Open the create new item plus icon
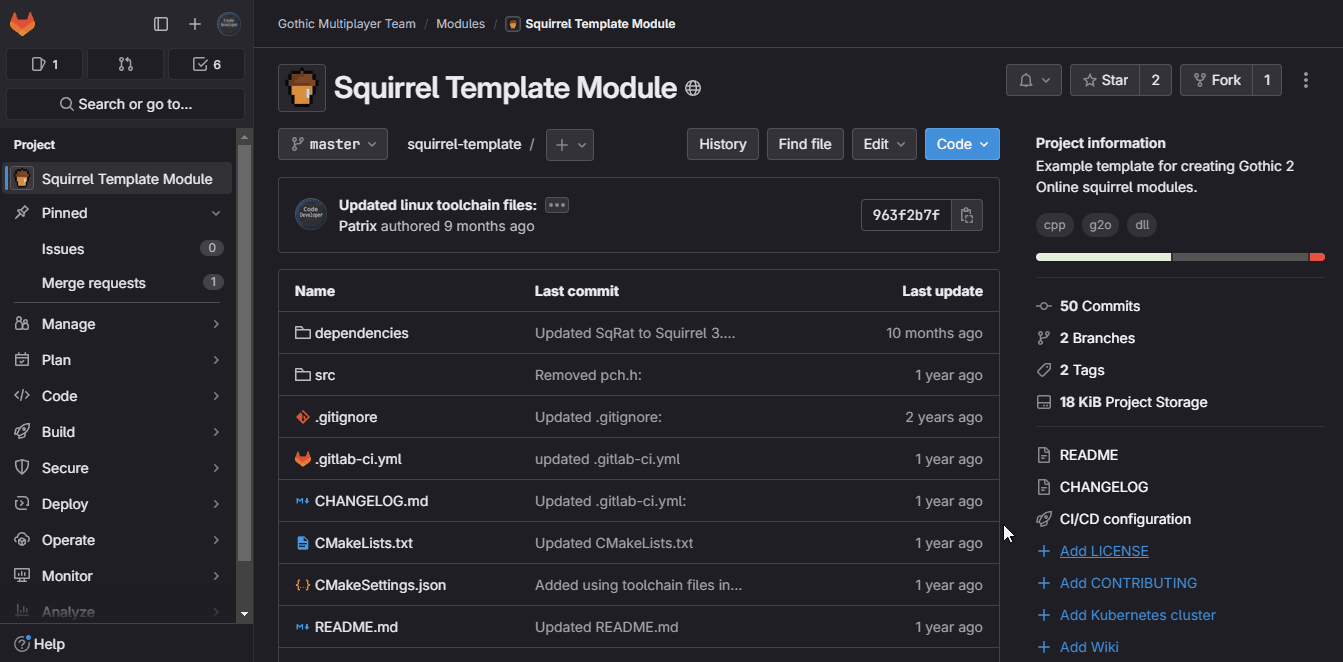The image size is (1343, 662). [195, 23]
